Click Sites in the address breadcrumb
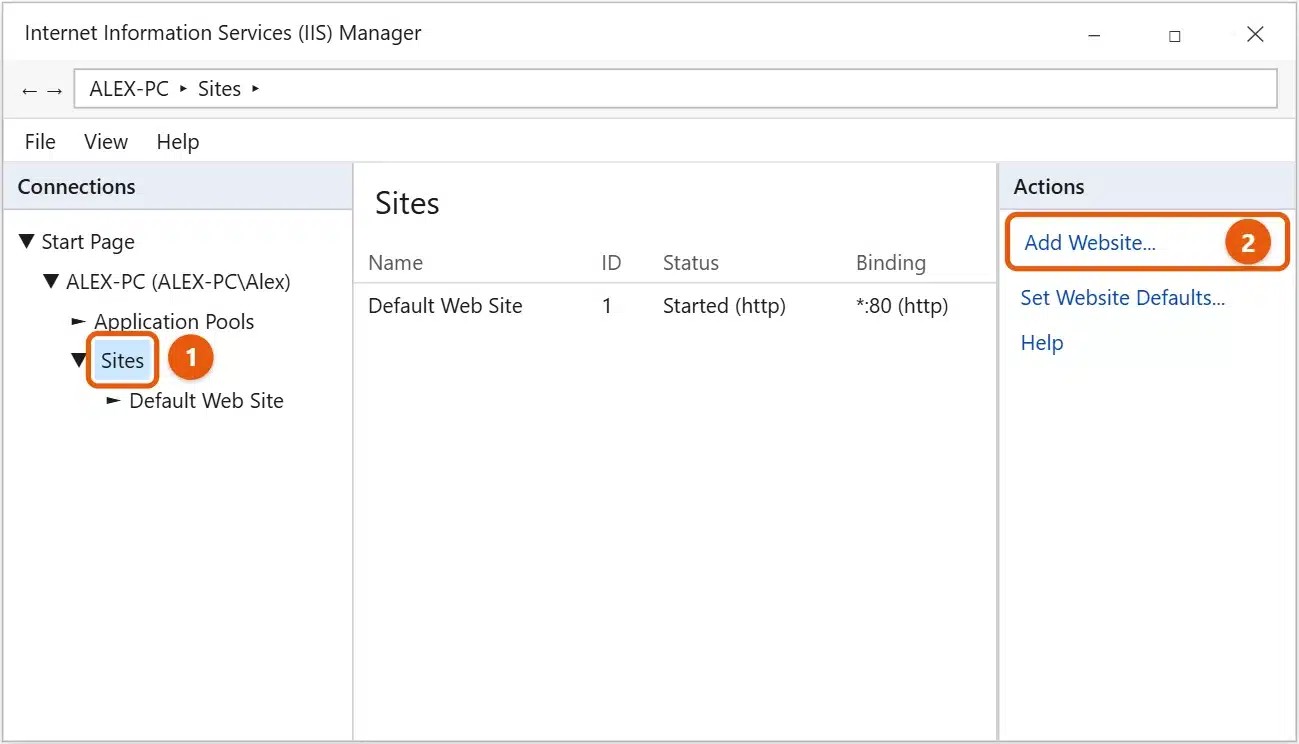 [x=220, y=89]
